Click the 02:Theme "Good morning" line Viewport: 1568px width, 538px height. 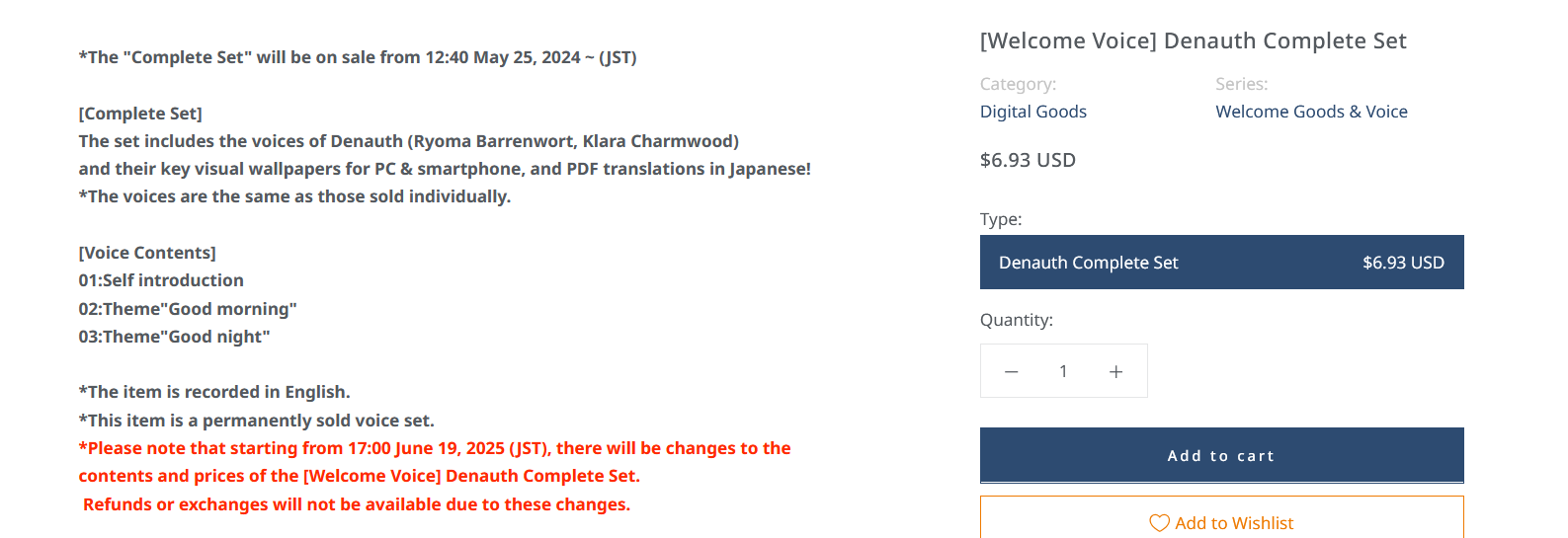[188, 309]
